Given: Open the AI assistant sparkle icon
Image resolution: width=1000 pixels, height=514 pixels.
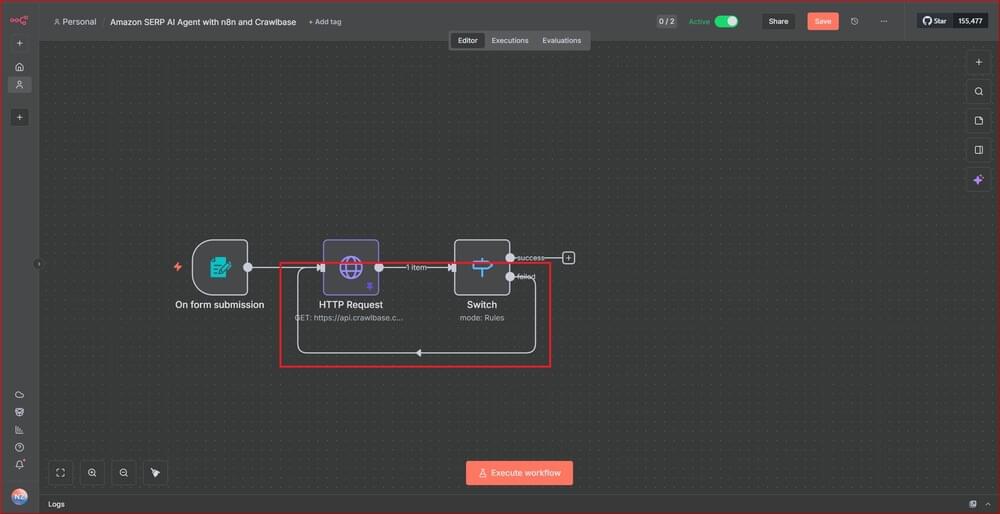Looking at the screenshot, I should tap(979, 180).
